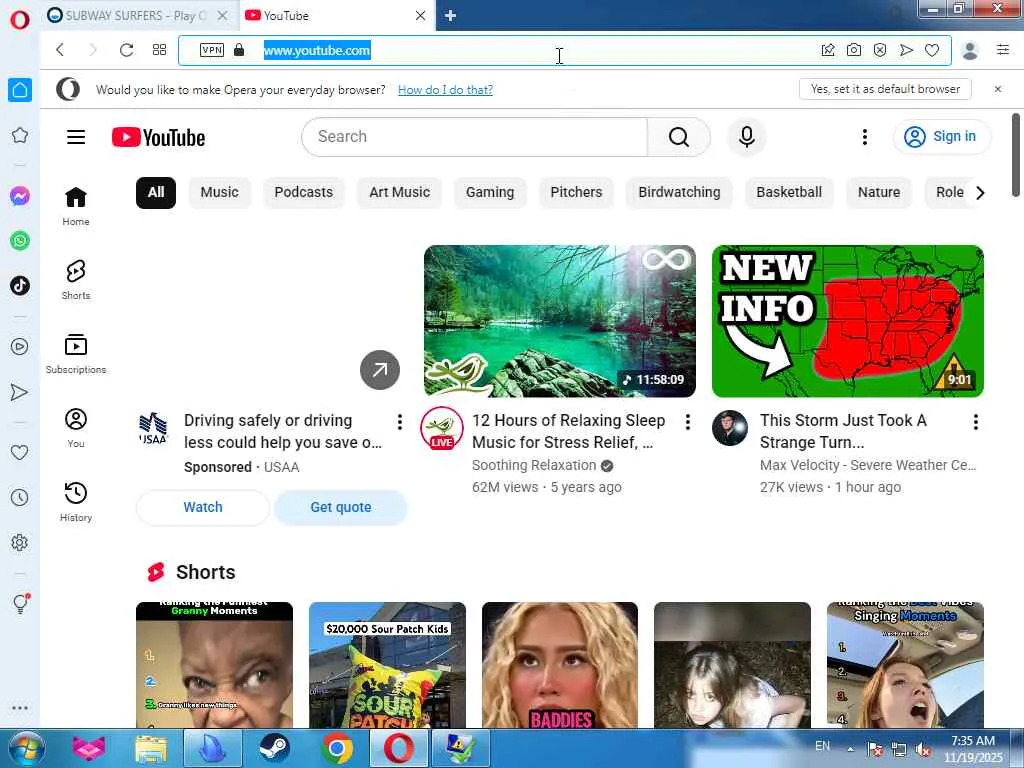This screenshot has height=768, width=1024.
Task: Open browsing history clock in Opera sidebar
Action: pyautogui.click(x=20, y=498)
